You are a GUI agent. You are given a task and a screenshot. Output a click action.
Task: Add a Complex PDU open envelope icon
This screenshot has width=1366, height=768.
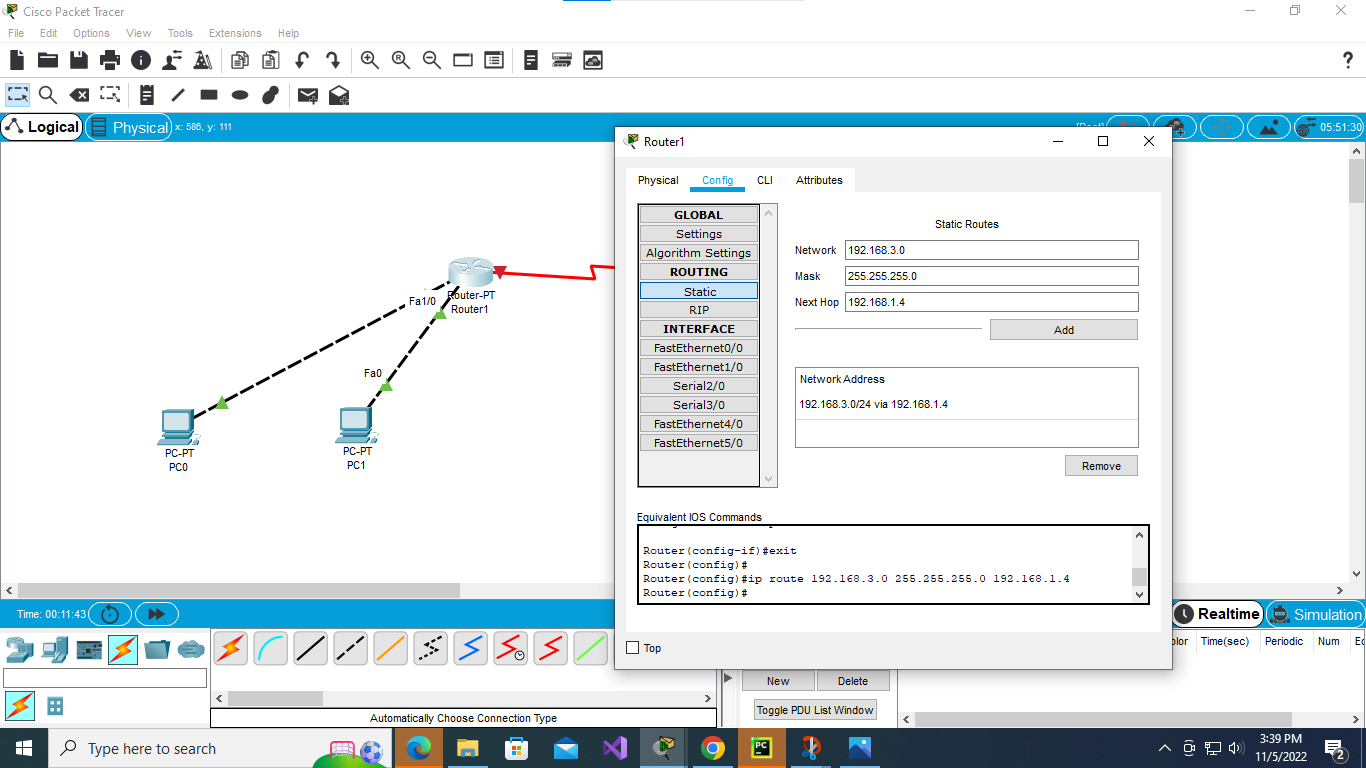click(339, 95)
